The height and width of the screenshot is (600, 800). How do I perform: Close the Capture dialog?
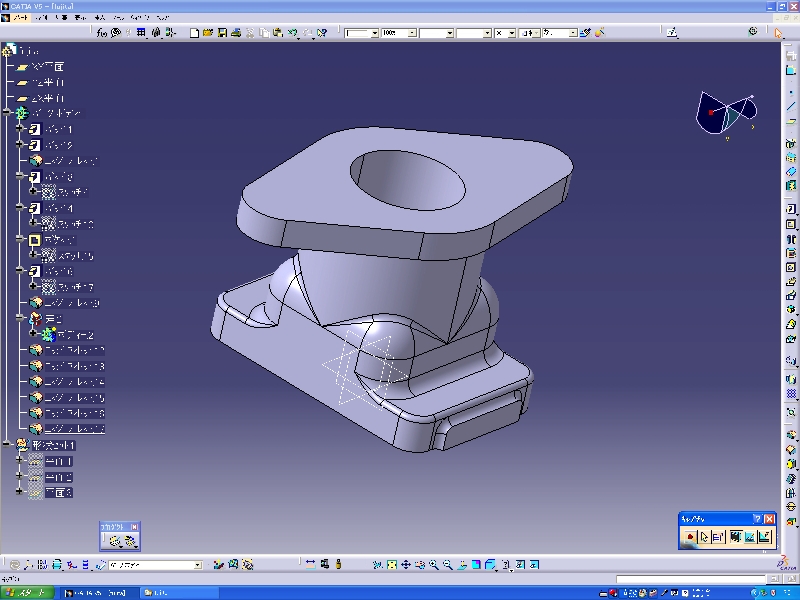click(x=769, y=519)
